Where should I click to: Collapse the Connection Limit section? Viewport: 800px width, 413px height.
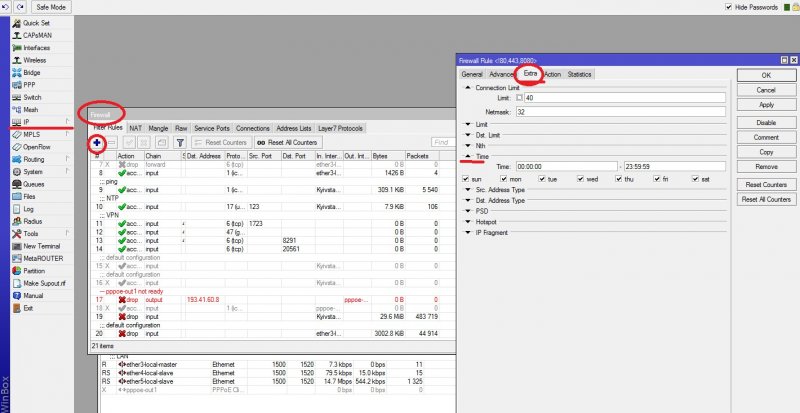pos(467,88)
